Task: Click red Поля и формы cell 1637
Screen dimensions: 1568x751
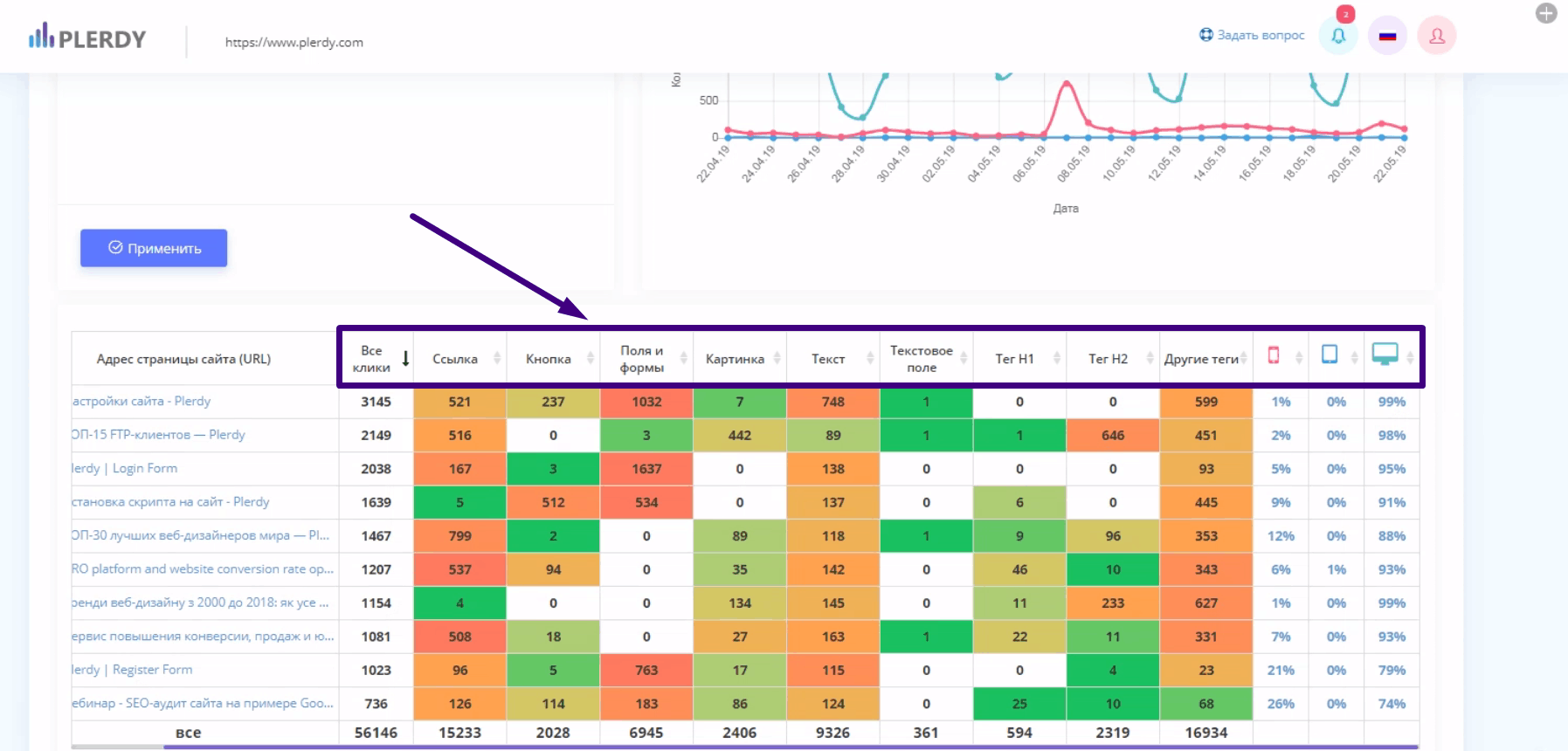Action: [x=646, y=469]
